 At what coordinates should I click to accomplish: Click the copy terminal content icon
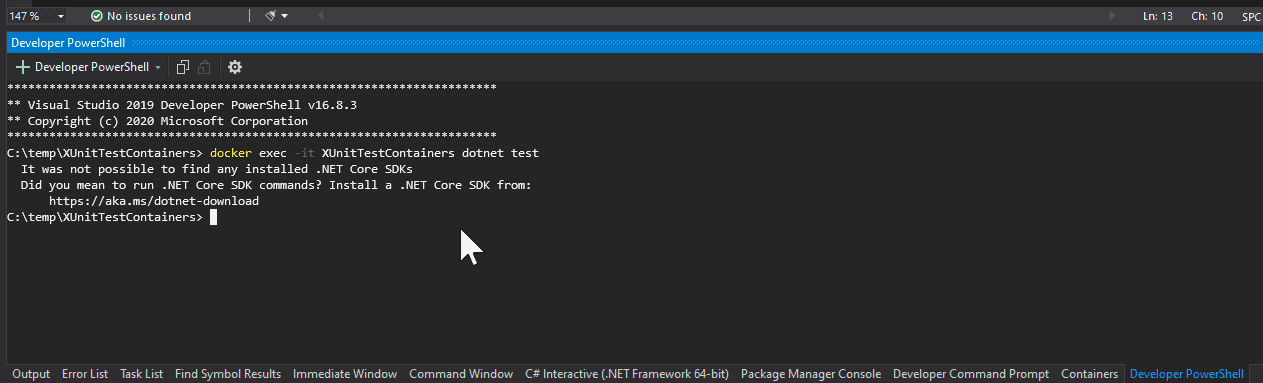(182, 67)
